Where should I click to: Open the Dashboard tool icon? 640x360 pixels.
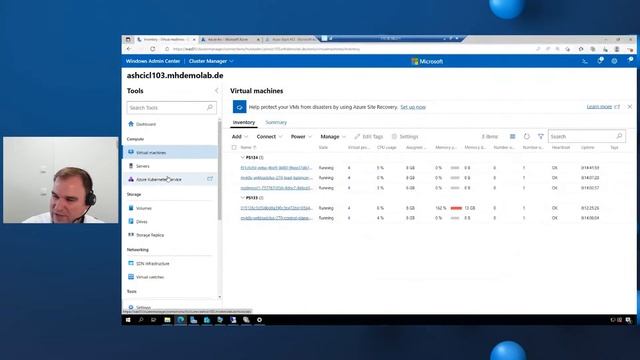pos(131,124)
